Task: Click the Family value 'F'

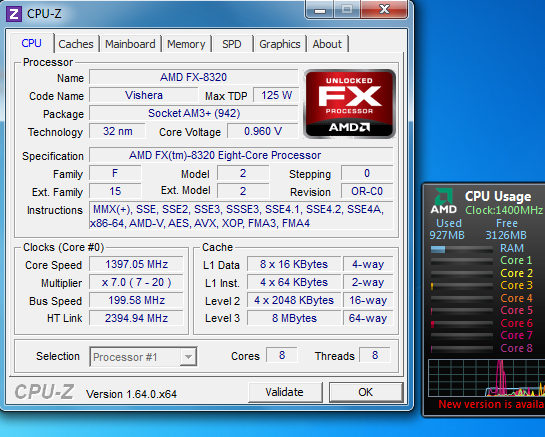Action: pos(115,173)
